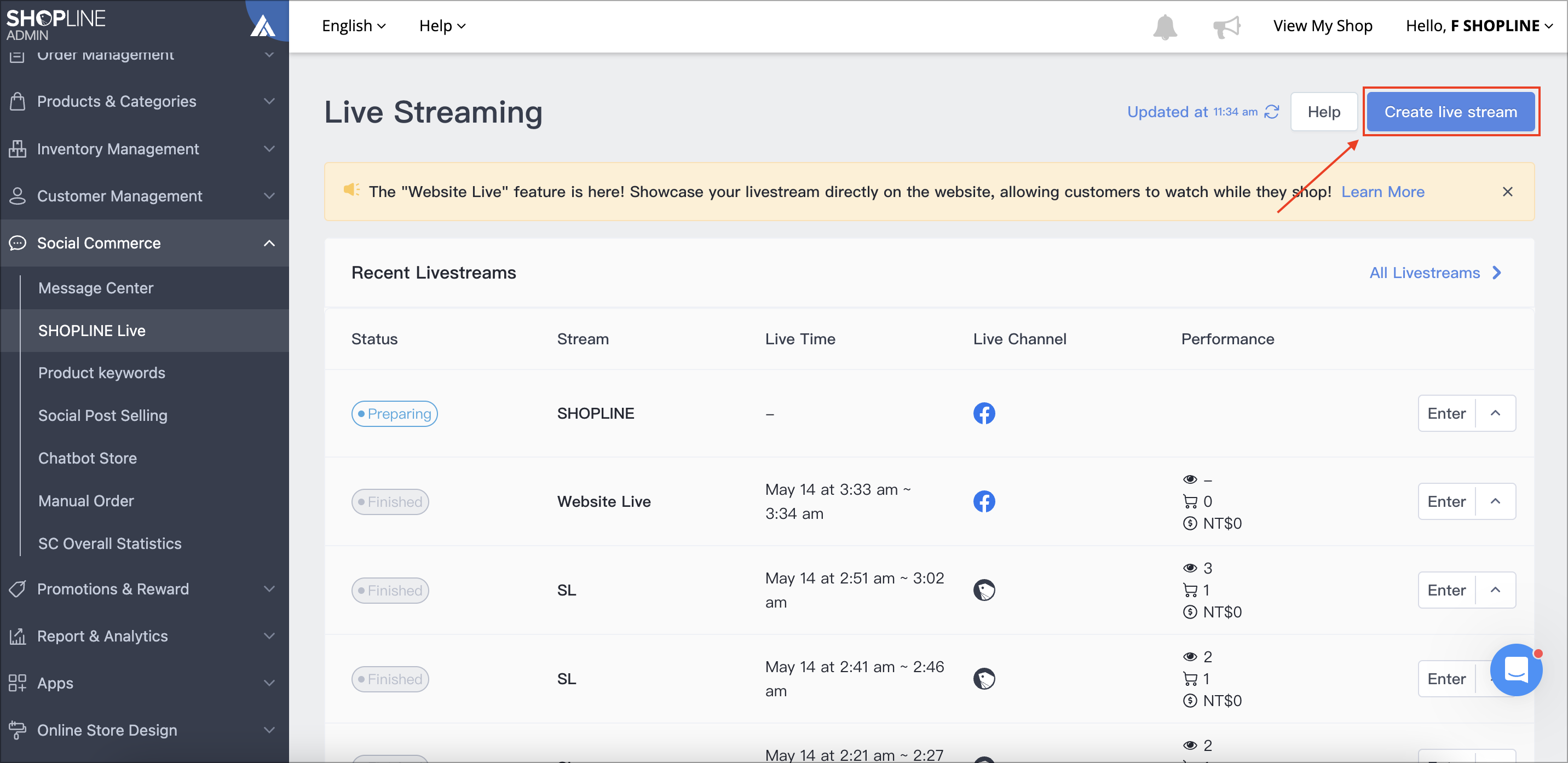Screen dimensions: 1568x763
Task: Click the revenue coin icon for Website Live
Action: [1189, 523]
